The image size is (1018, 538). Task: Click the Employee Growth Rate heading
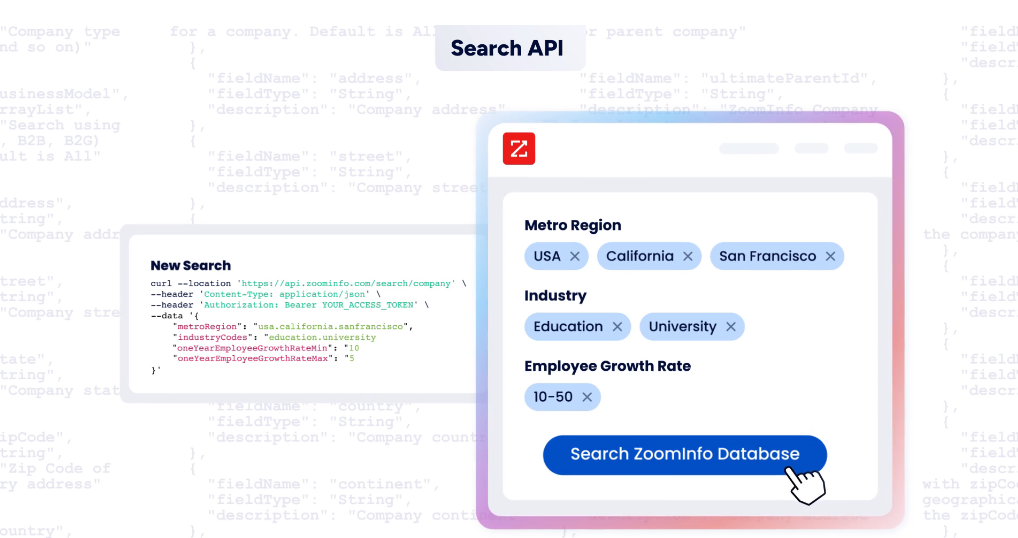[x=607, y=366]
